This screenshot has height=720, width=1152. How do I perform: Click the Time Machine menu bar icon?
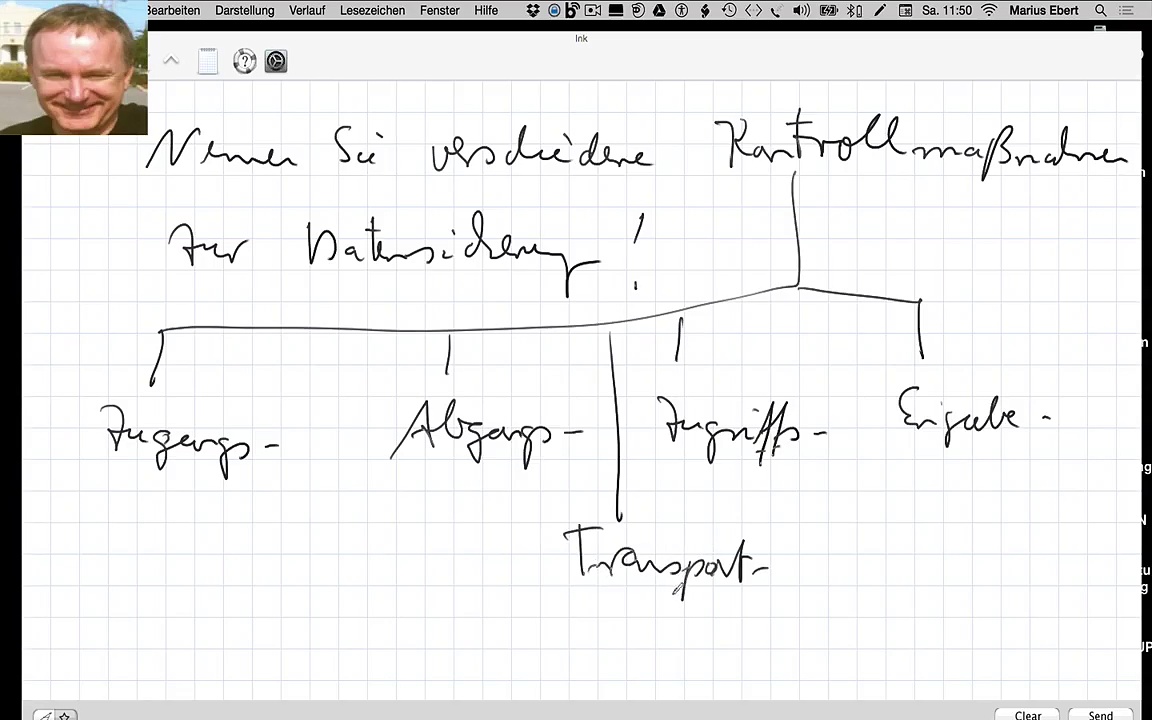click(x=729, y=10)
